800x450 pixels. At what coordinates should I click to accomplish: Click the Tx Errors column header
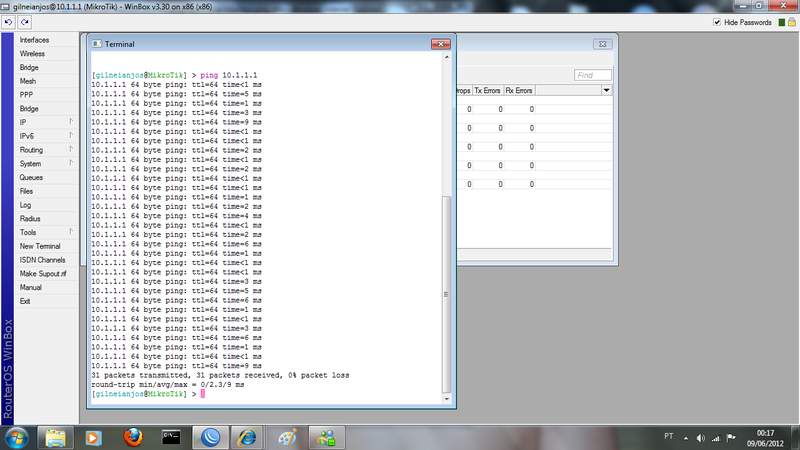point(488,90)
